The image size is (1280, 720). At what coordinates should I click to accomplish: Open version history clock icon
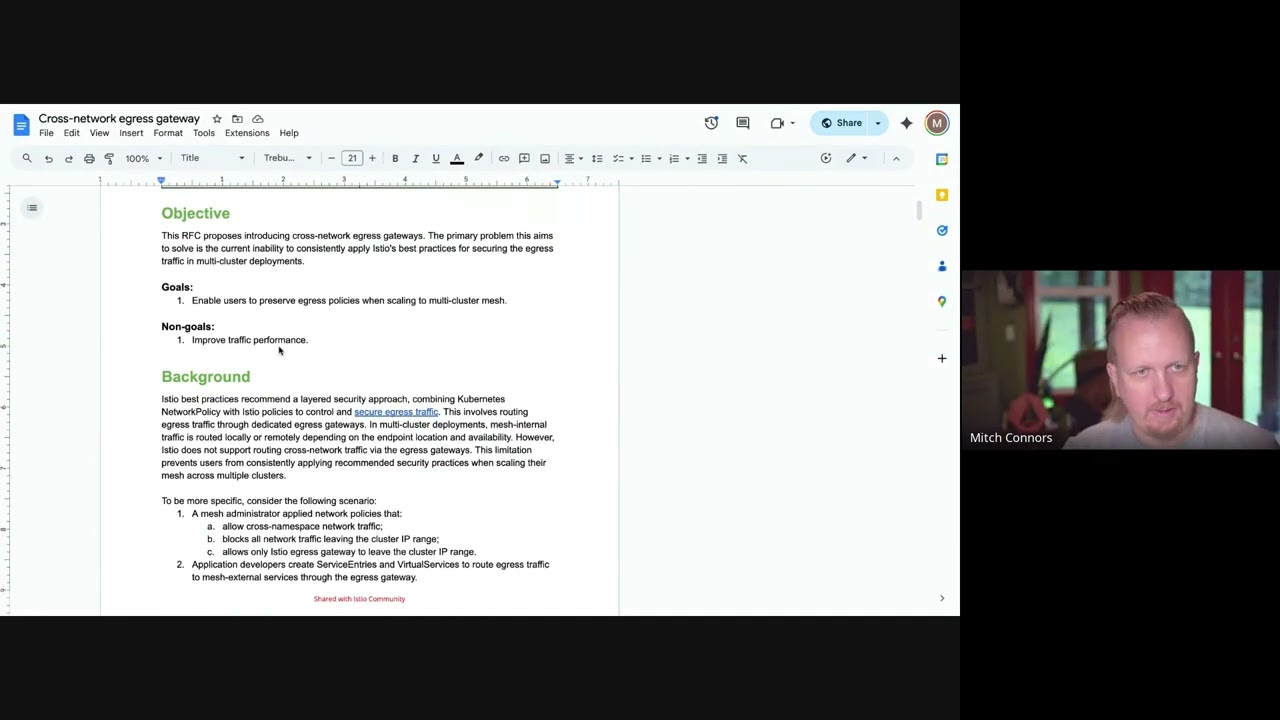[711, 123]
